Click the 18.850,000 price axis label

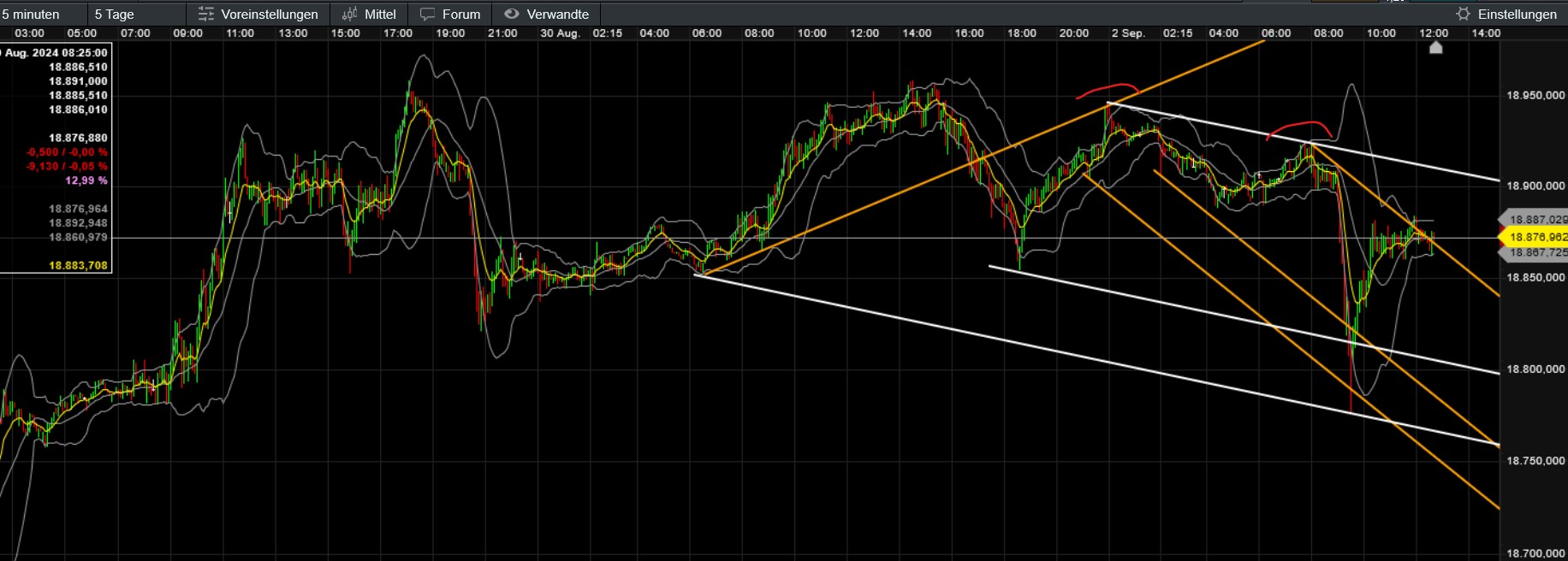(x=1535, y=277)
